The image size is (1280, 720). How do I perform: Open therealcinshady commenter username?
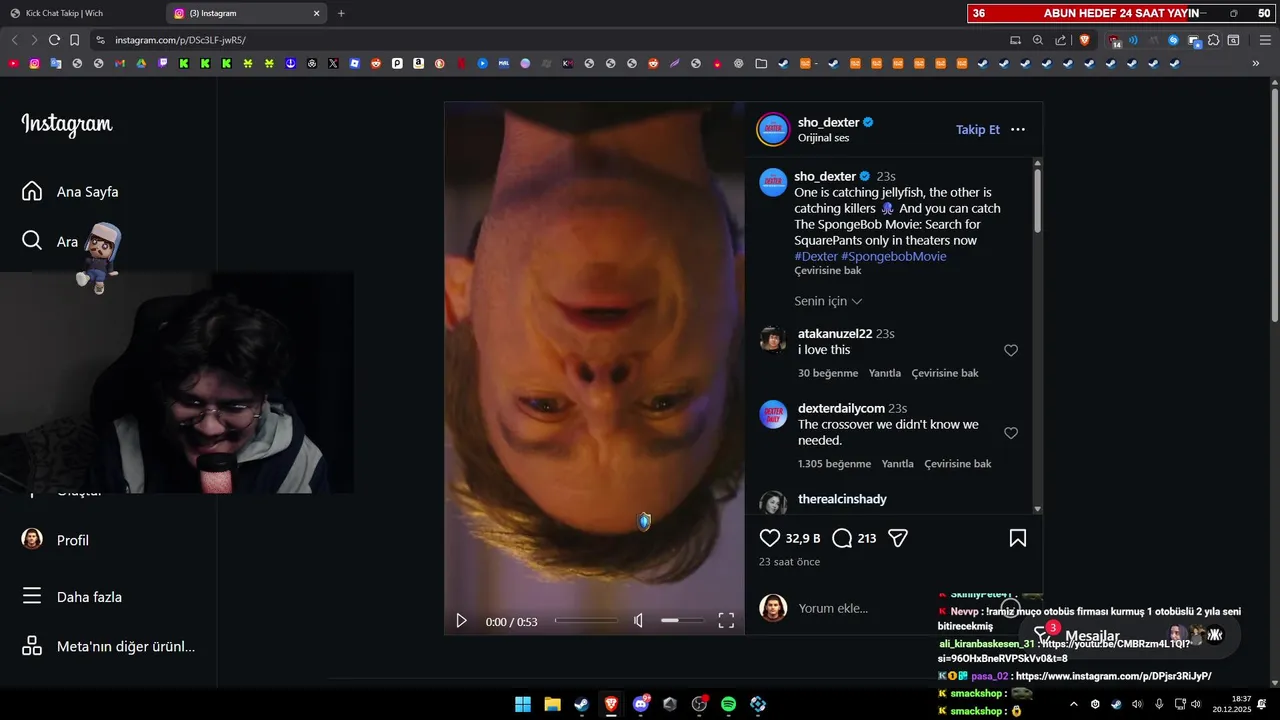842,499
